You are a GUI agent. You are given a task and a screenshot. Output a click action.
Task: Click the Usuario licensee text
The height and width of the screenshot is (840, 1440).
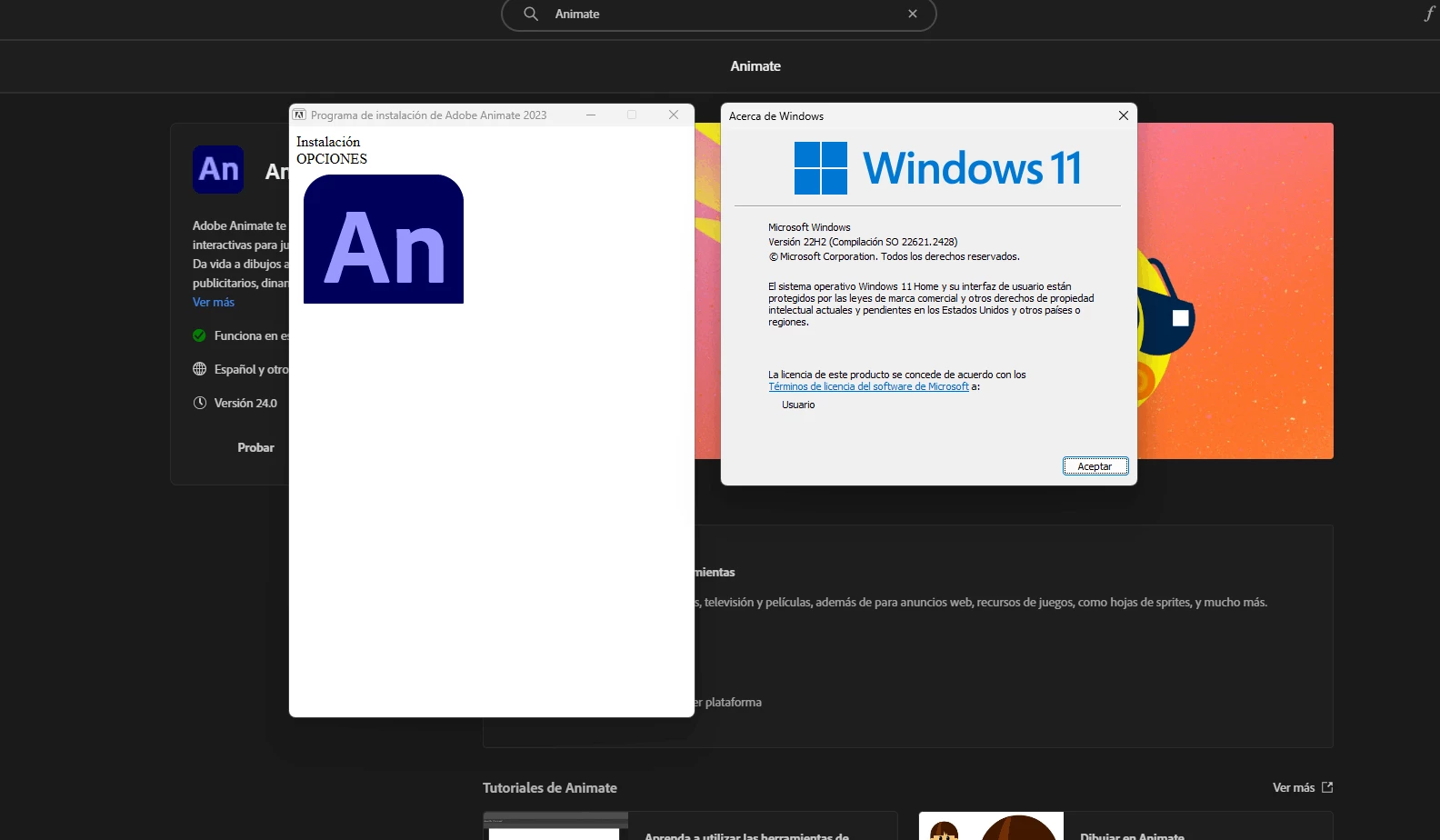click(798, 405)
